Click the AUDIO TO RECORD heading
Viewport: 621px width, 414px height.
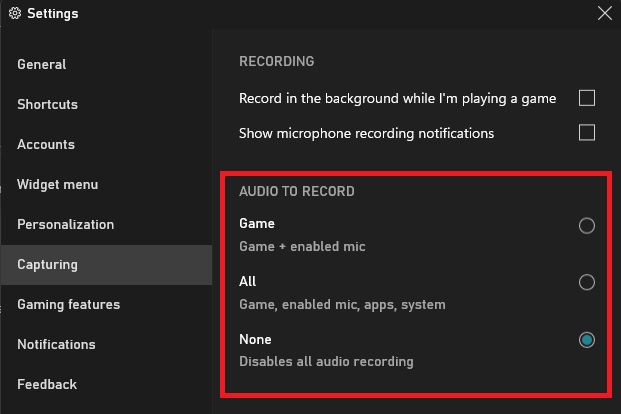click(297, 191)
